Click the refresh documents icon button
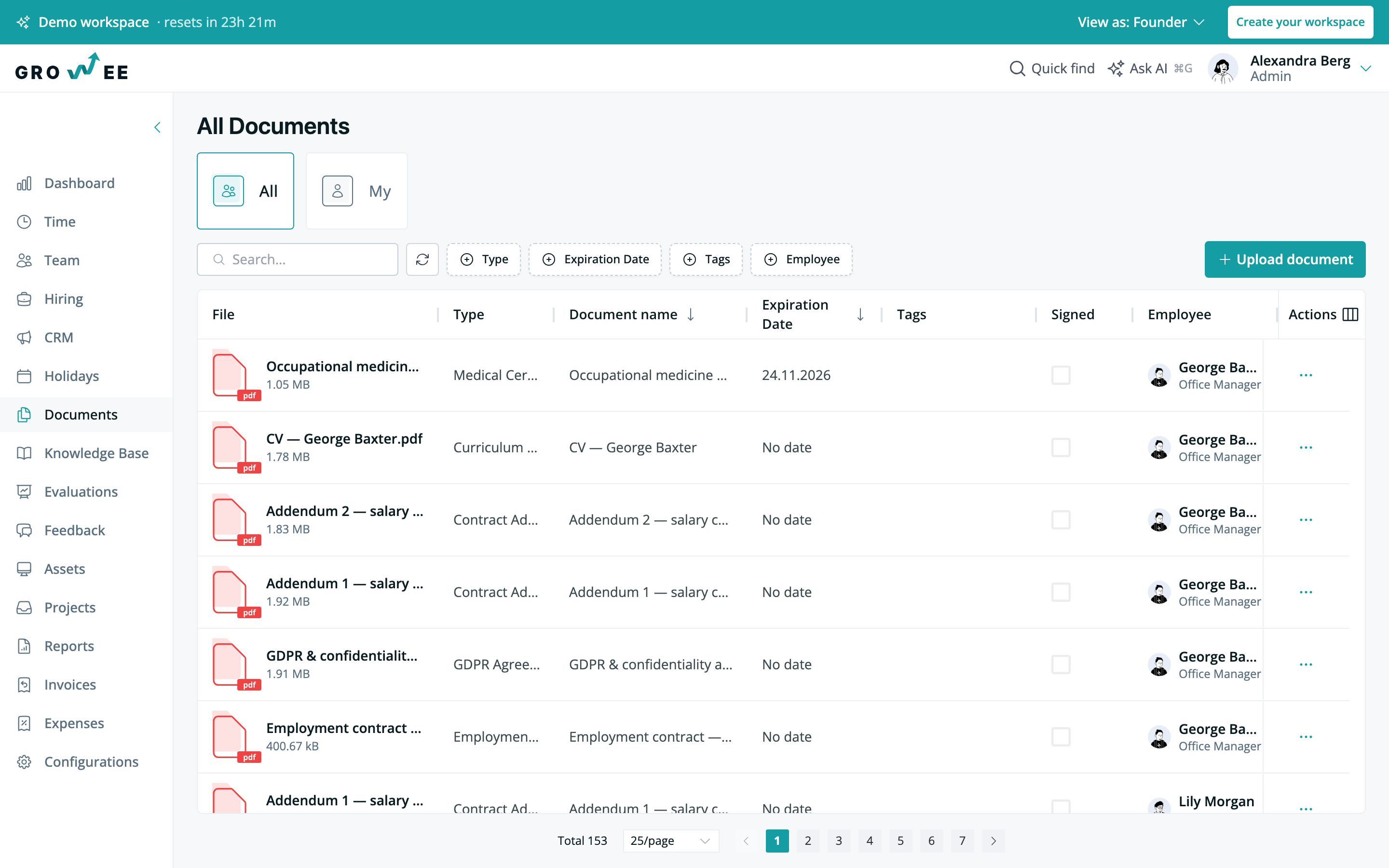Image resolution: width=1389 pixels, height=868 pixels. click(x=422, y=259)
